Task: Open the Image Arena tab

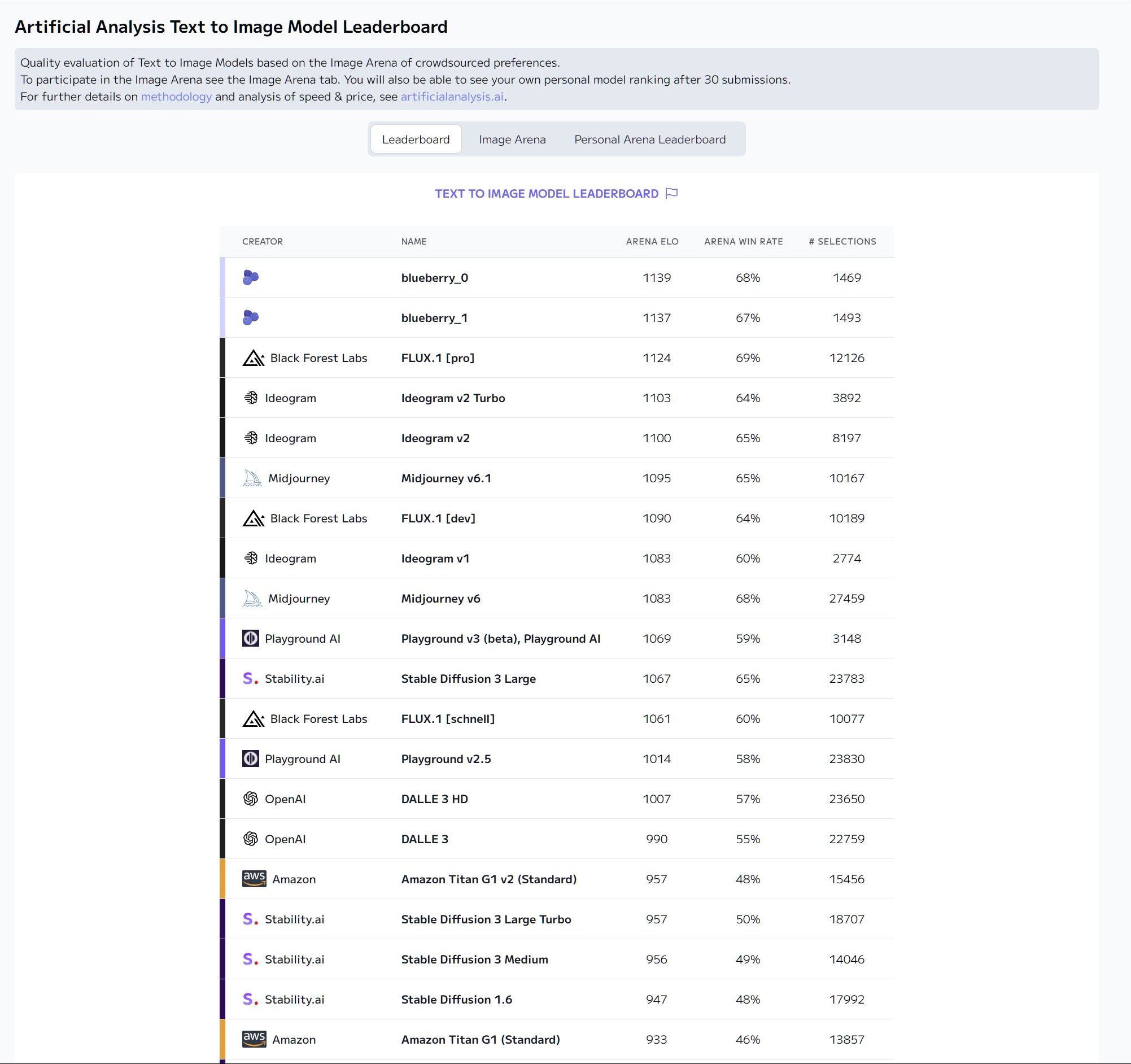Action: click(x=512, y=139)
